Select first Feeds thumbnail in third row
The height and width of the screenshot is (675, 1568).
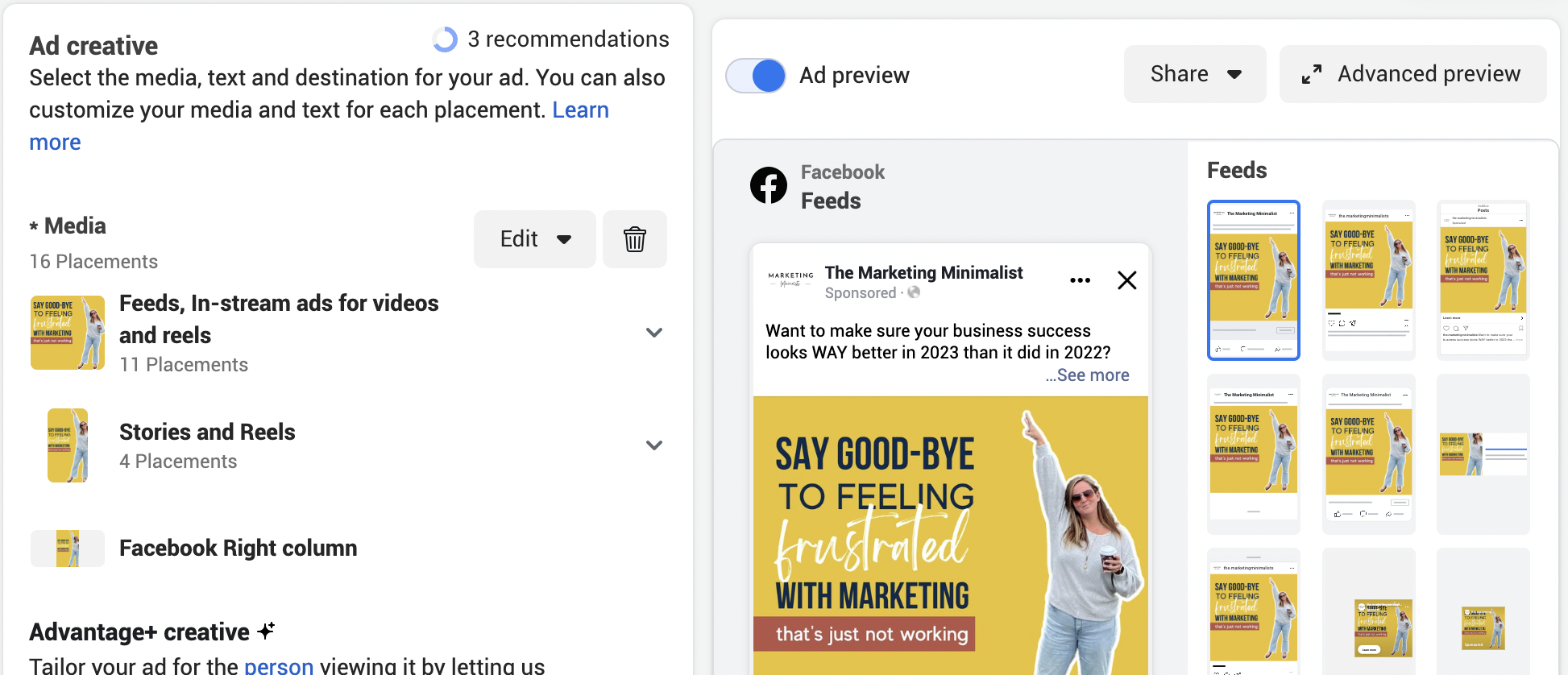pyautogui.click(x=1254, y=611)
